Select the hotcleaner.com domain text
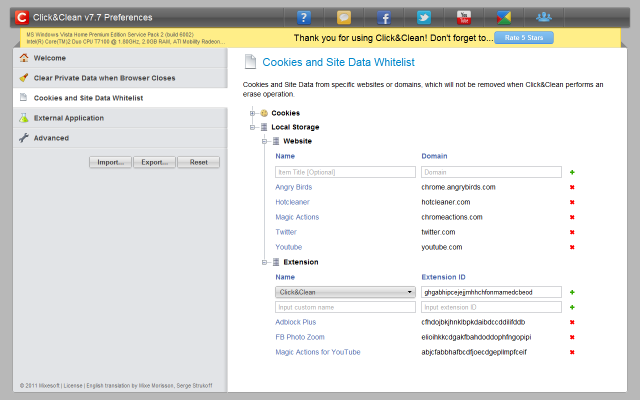 [x=446, y=202]
